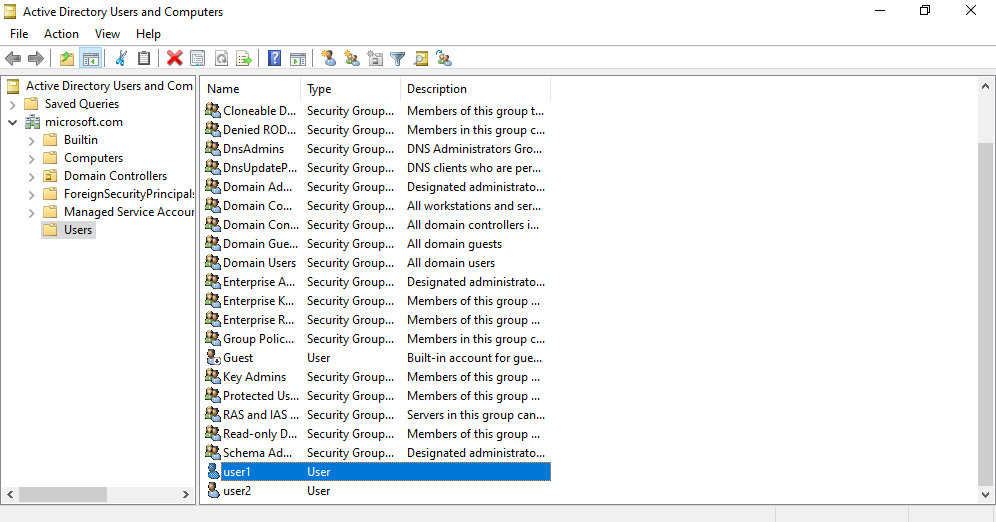Click the Export List toolbar icon
This screenshot has width=996, height=522.
pyautogui.click(x=244, y=59)
